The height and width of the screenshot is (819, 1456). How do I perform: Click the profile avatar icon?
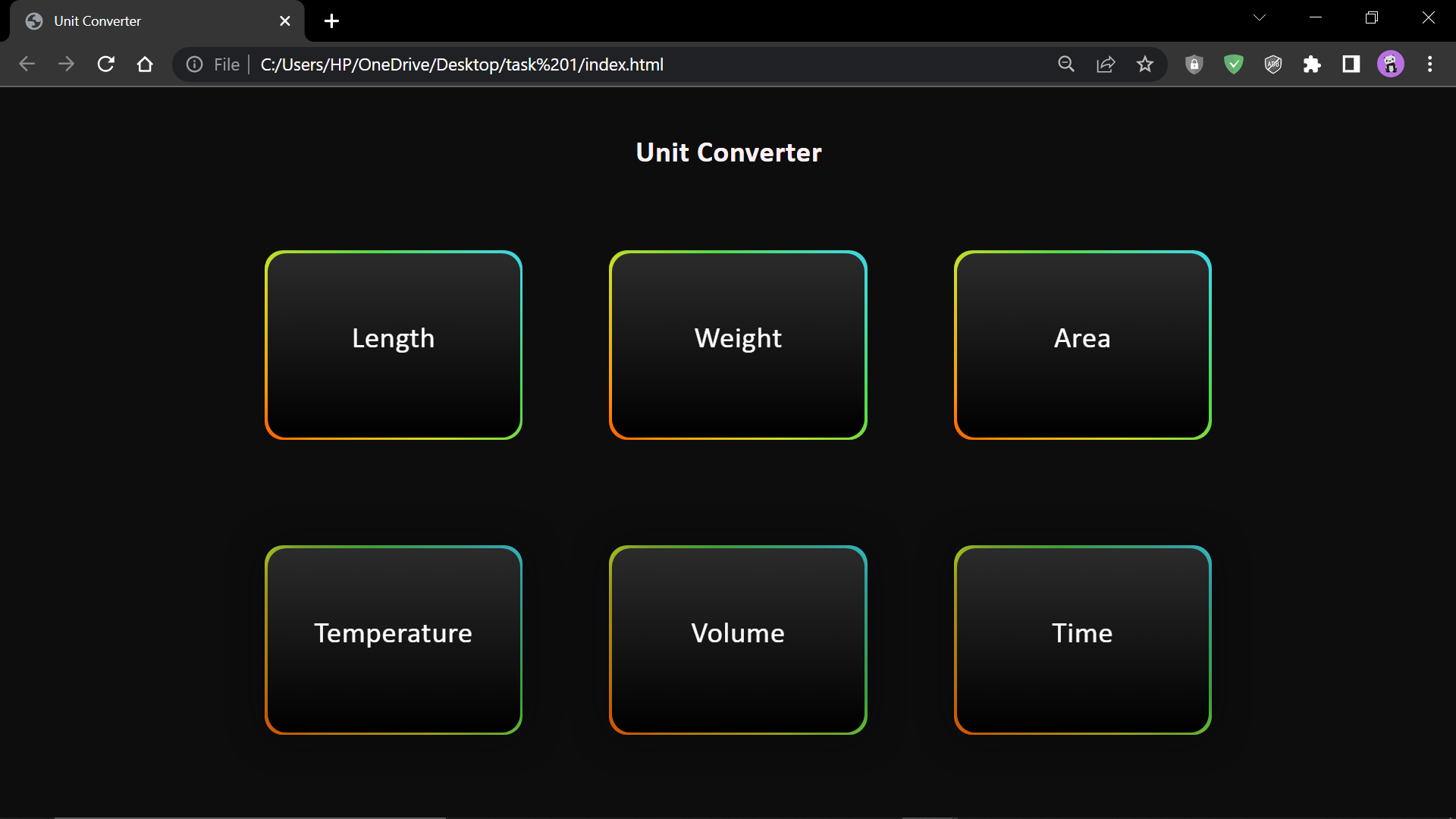(x=1391, y=64)
